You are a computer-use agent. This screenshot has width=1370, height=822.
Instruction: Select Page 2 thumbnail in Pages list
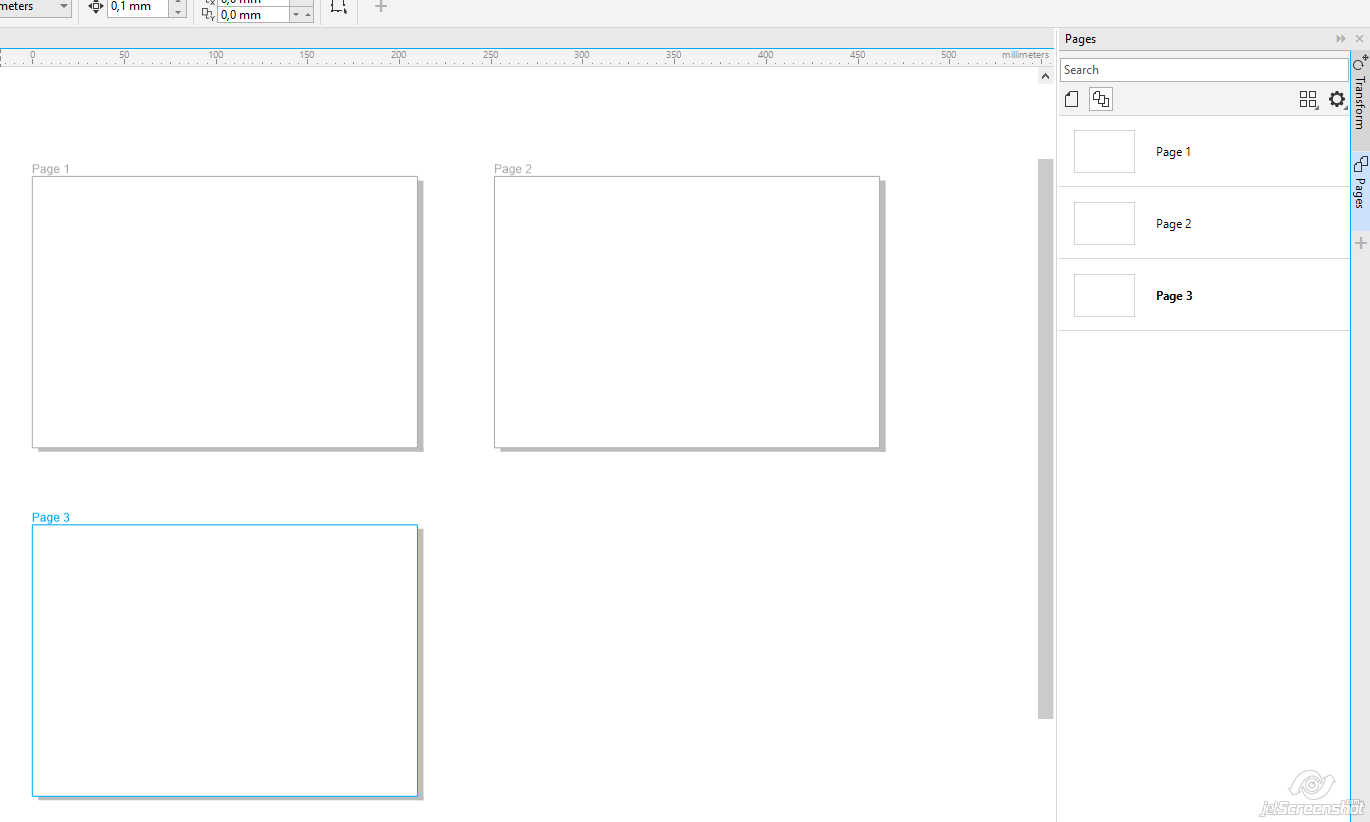click(1104, 224)
